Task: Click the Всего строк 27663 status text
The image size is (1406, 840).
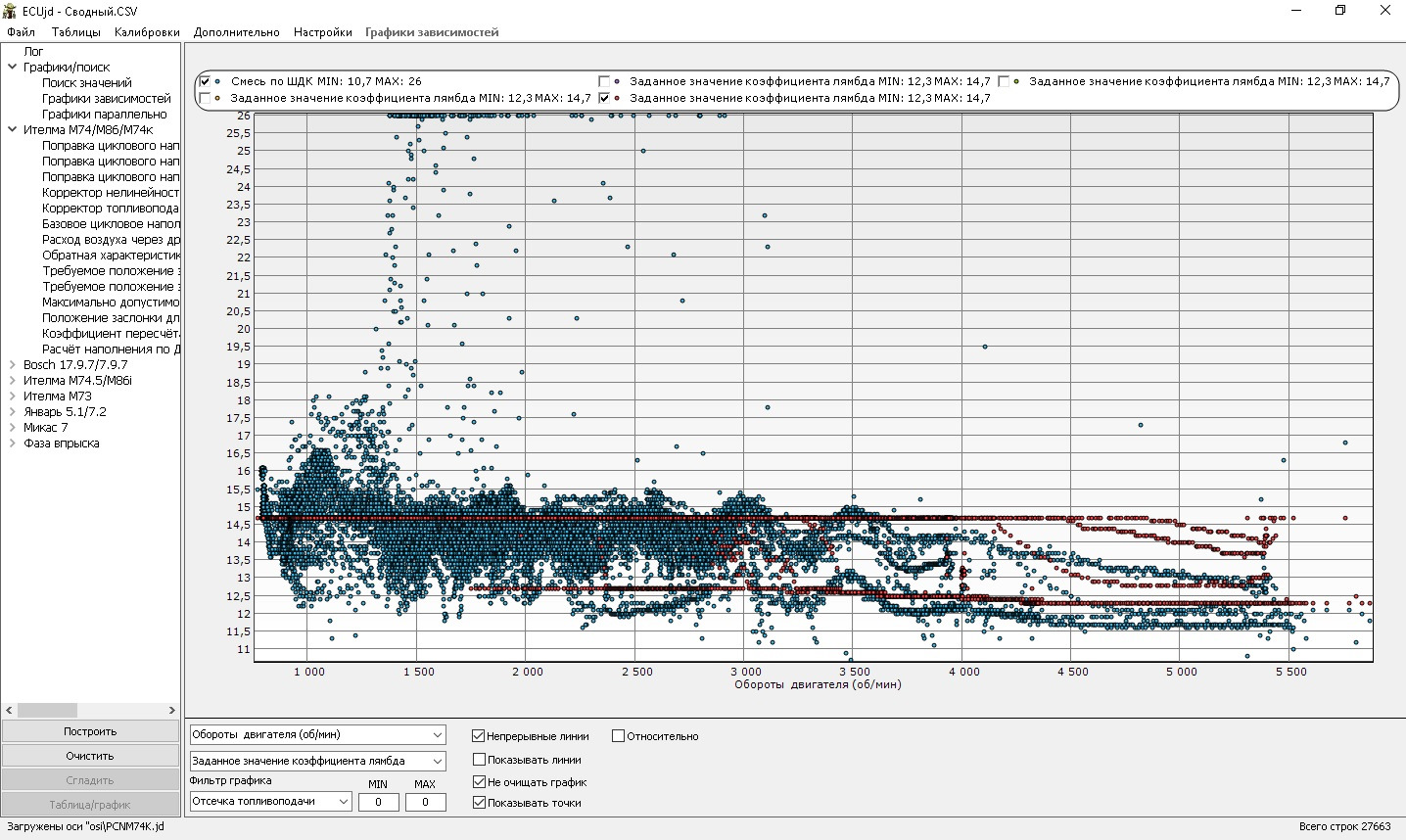Action: coord(1344,827)
